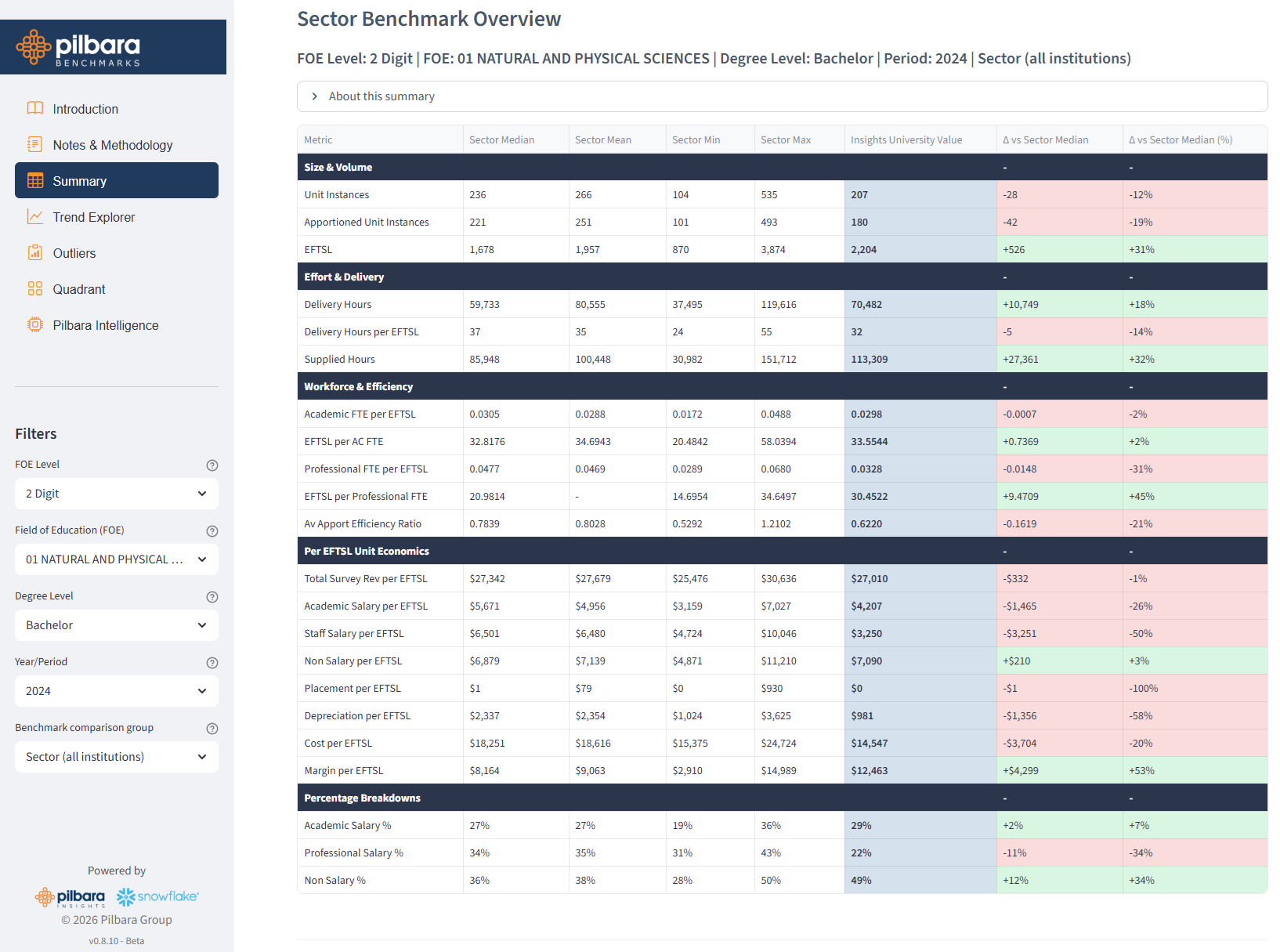Open the Degree Level help tooltip icon
Image resolution: width=1280 pixels, height=952 pixels.
point(212,596)
